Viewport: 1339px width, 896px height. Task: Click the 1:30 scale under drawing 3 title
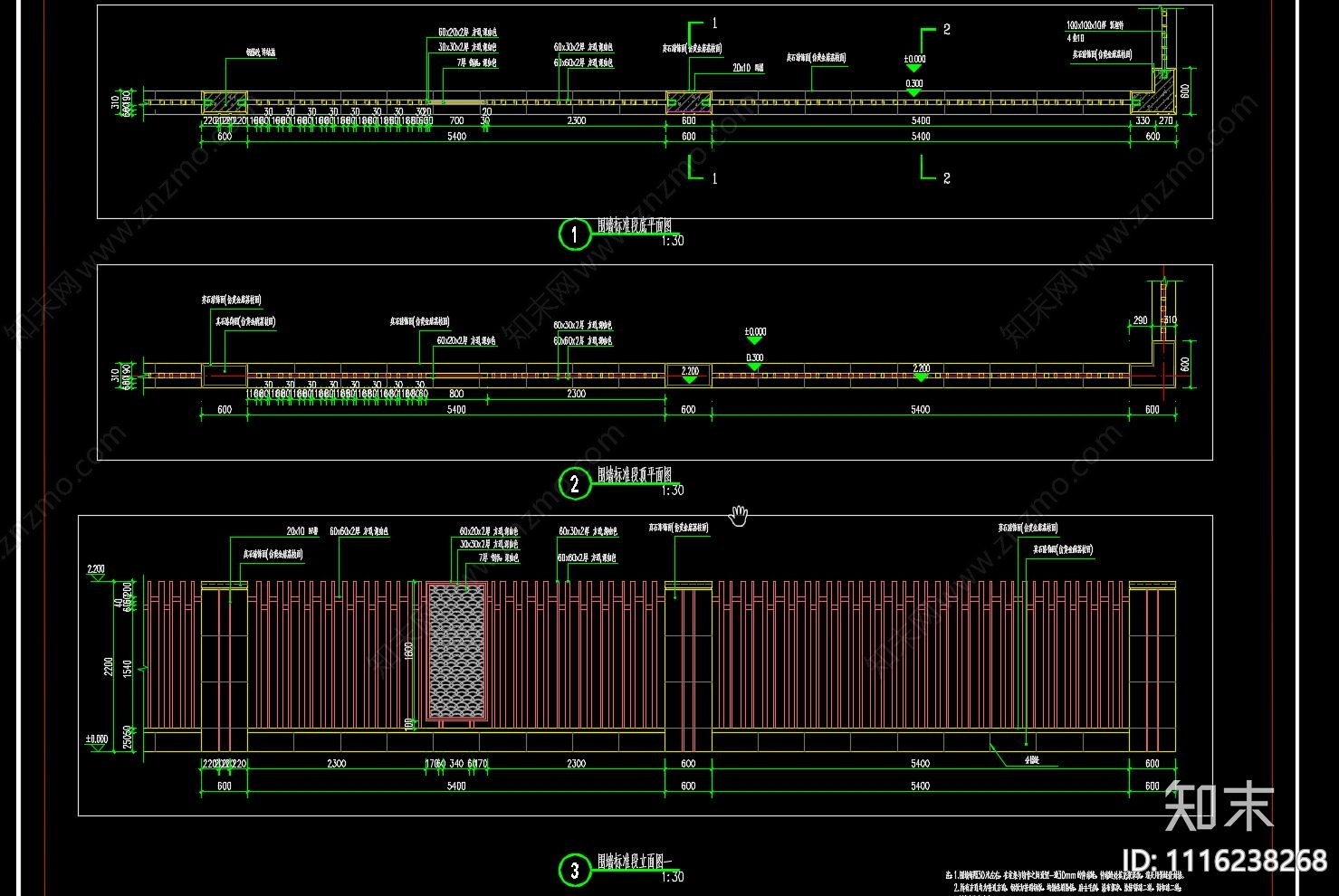673,877
